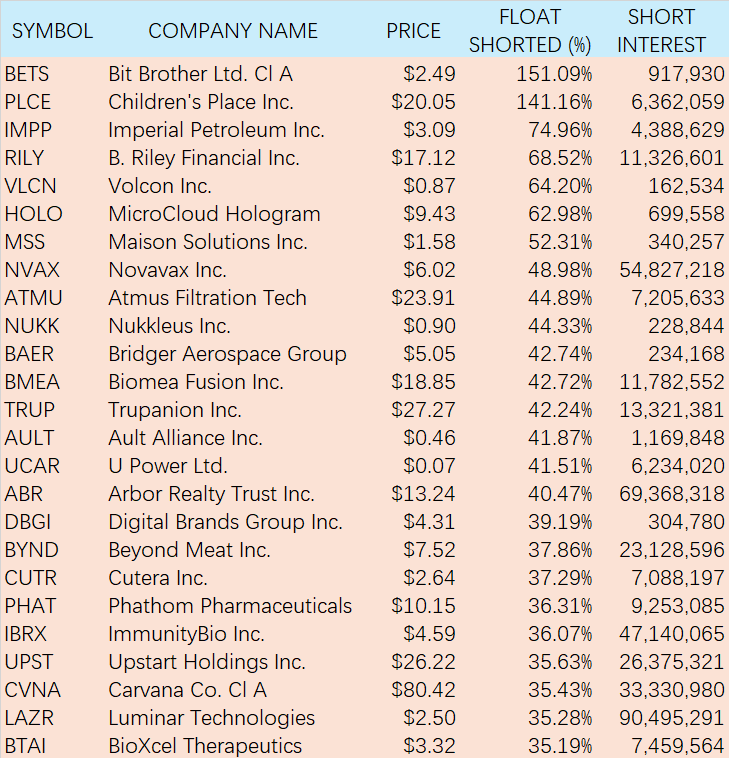Click the 151.09% float shorted value
This screenshot has width=729, height=758.
point(554,74)
